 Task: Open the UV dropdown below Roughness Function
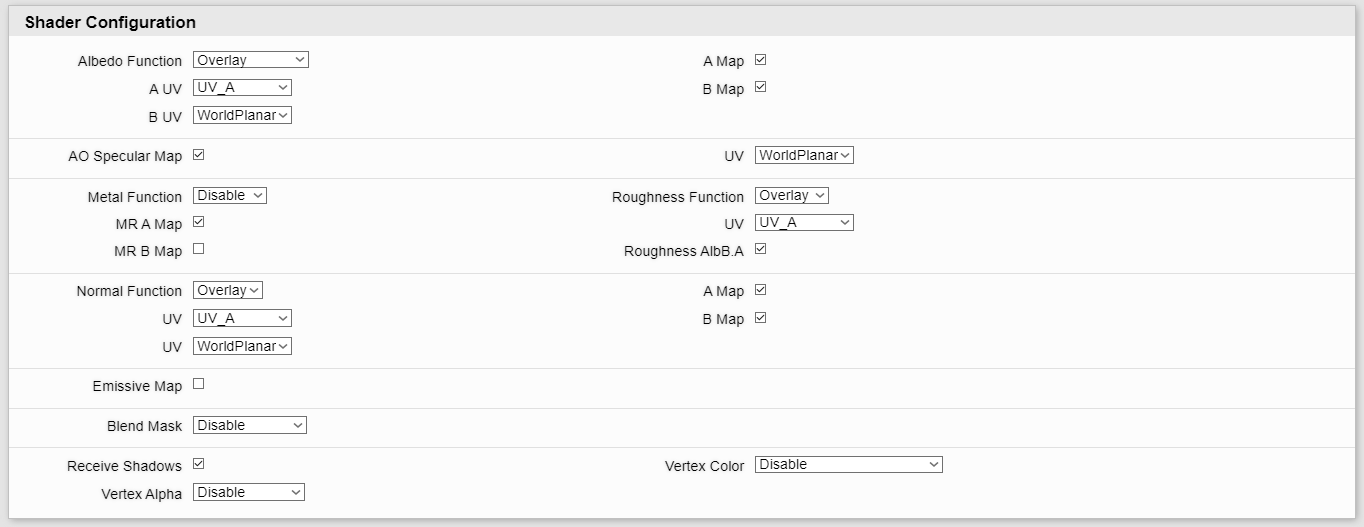coord(804,223)
